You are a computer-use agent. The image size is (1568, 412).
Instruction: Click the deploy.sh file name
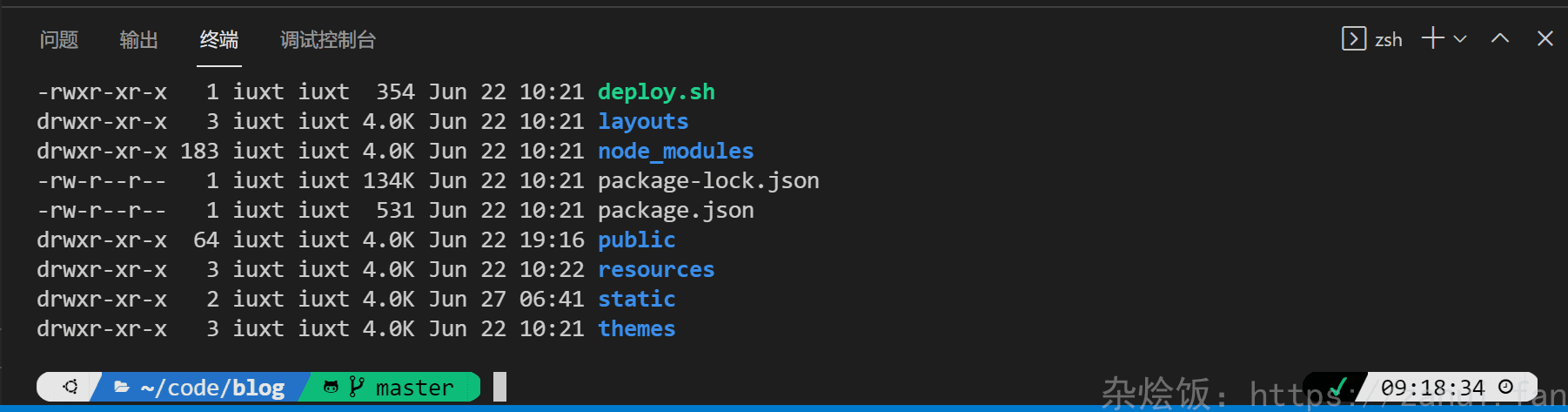pyautogui.click(x=656, y=92)
